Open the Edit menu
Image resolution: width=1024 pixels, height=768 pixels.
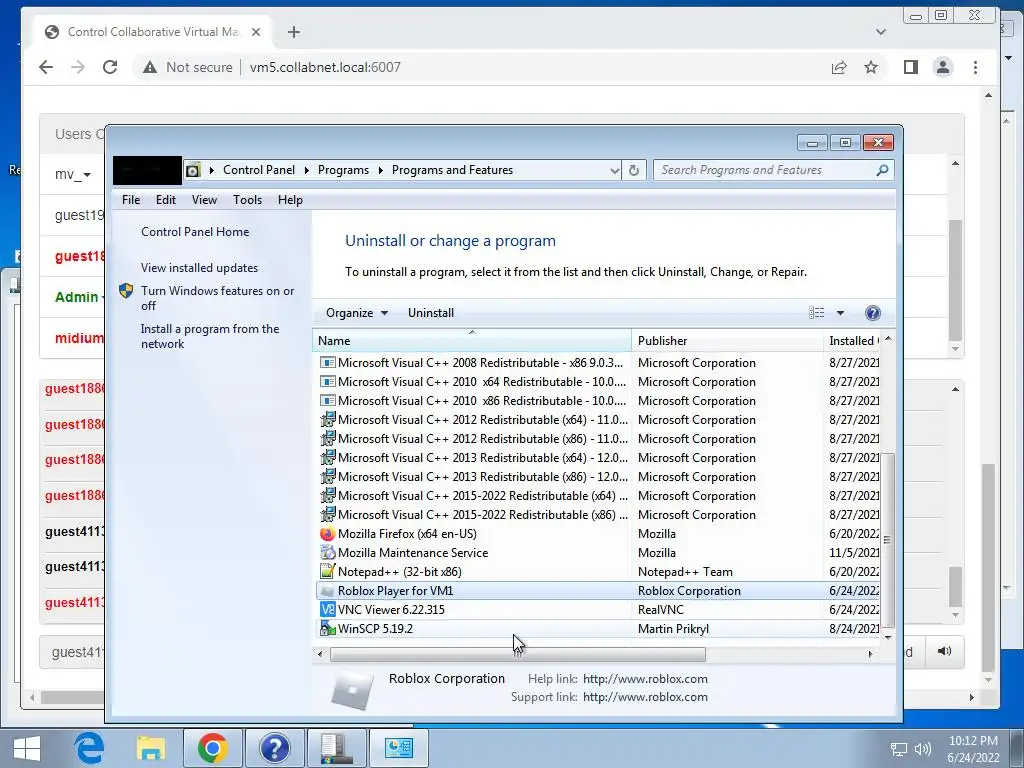tap(166, 200)
